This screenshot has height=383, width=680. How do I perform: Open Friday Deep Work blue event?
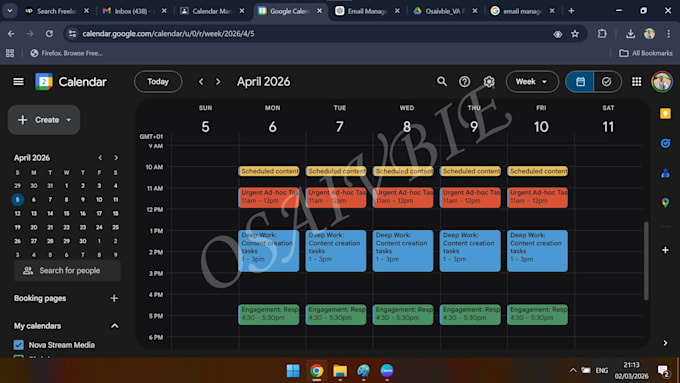537,251
